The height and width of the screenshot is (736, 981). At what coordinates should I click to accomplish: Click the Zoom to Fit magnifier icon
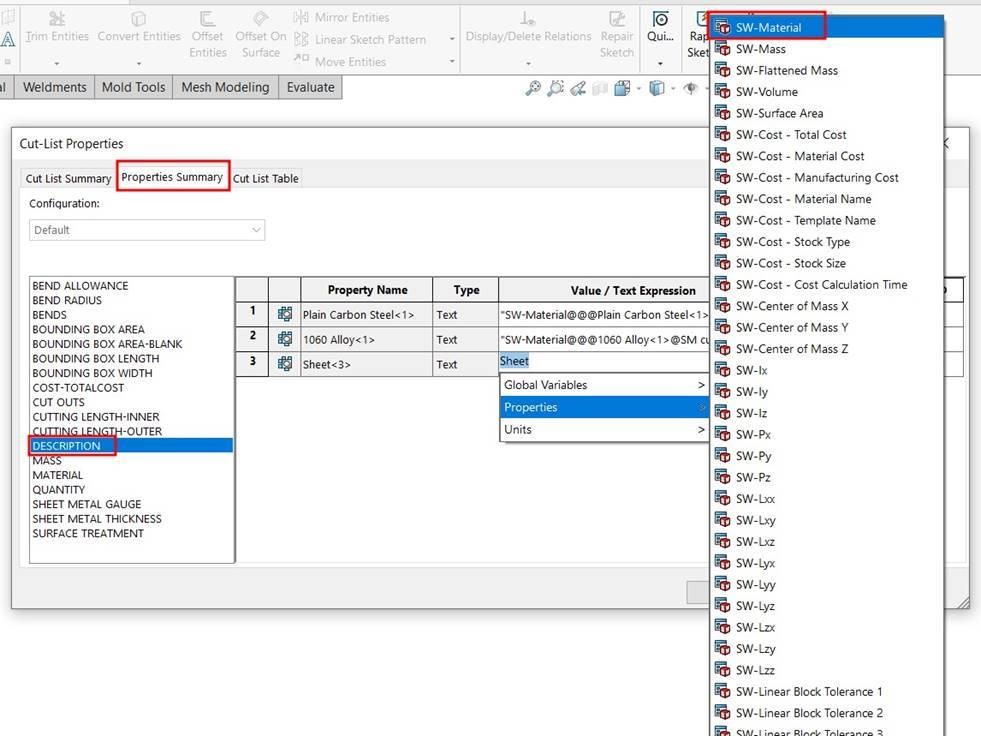click(534, 88)
